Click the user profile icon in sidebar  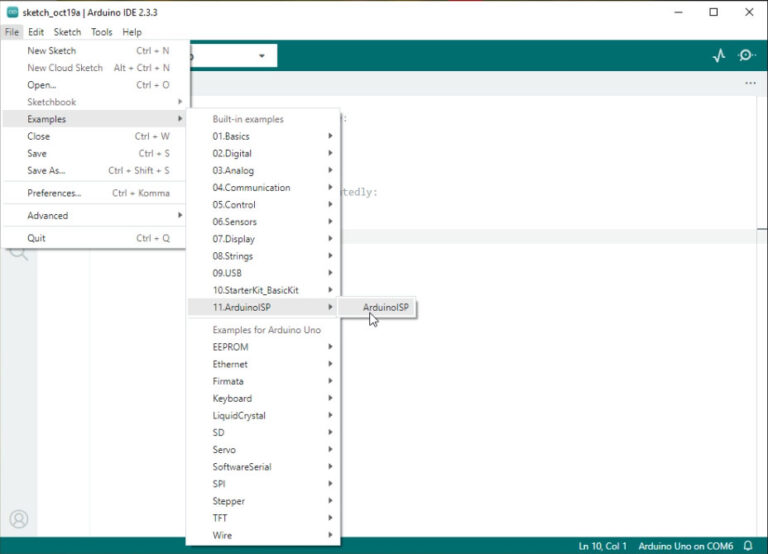[18, 519]
